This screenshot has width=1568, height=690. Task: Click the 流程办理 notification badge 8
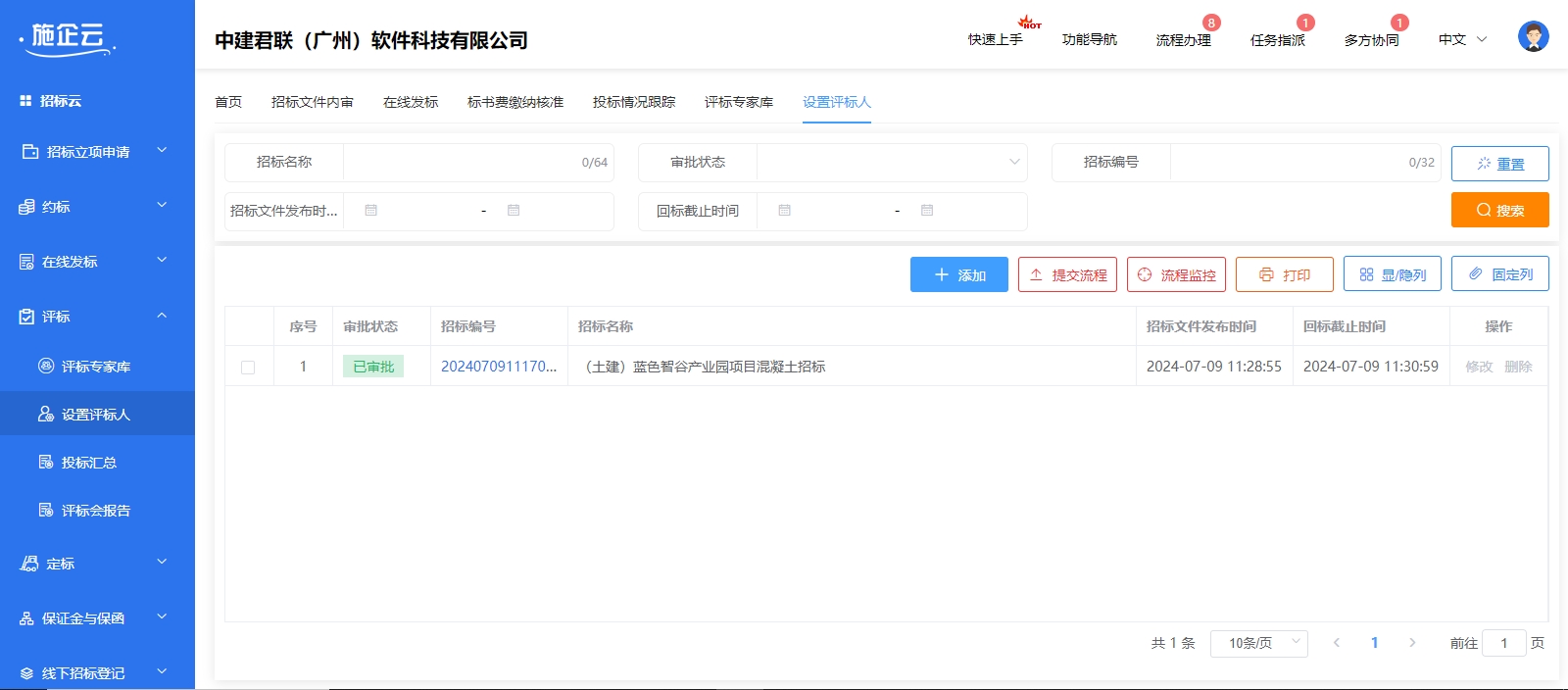1212,23
